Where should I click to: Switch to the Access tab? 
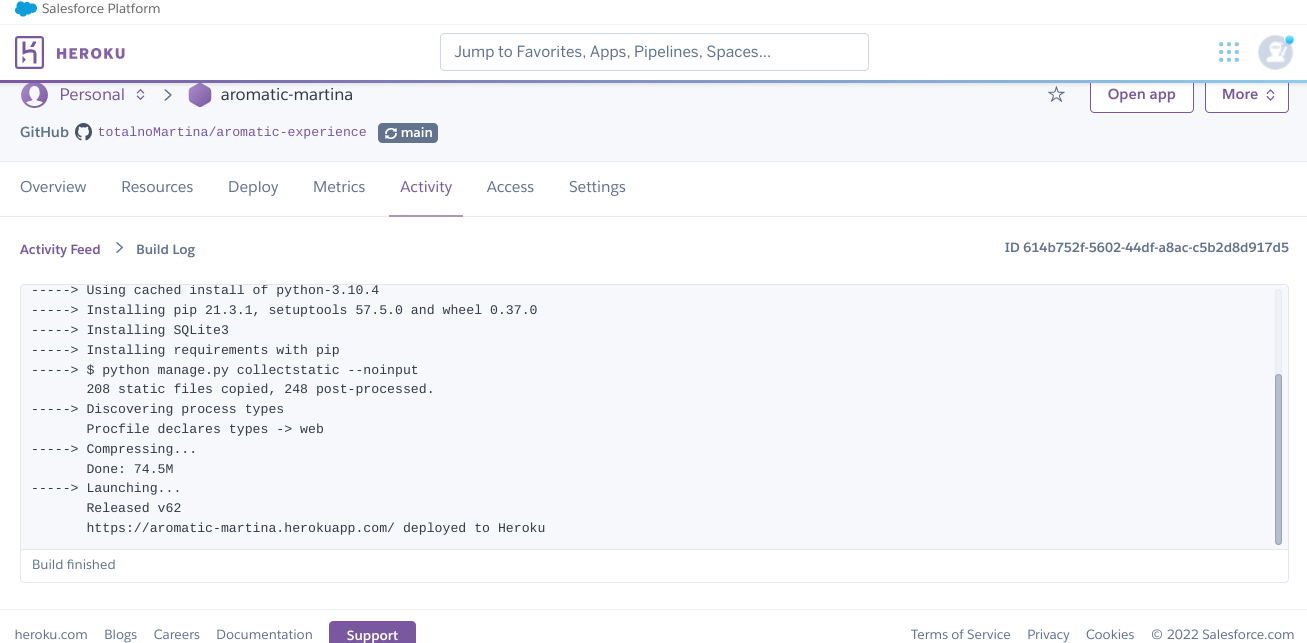click(510, 187)
